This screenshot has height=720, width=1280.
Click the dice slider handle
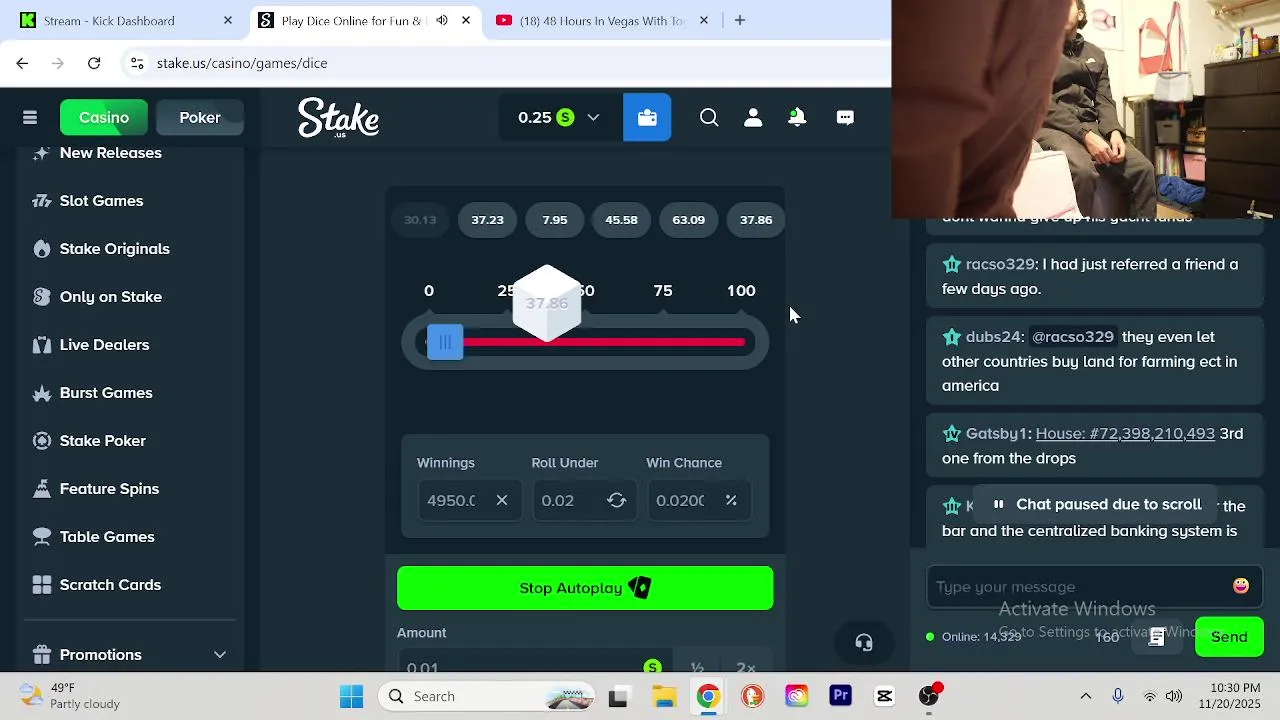(445, 342)
